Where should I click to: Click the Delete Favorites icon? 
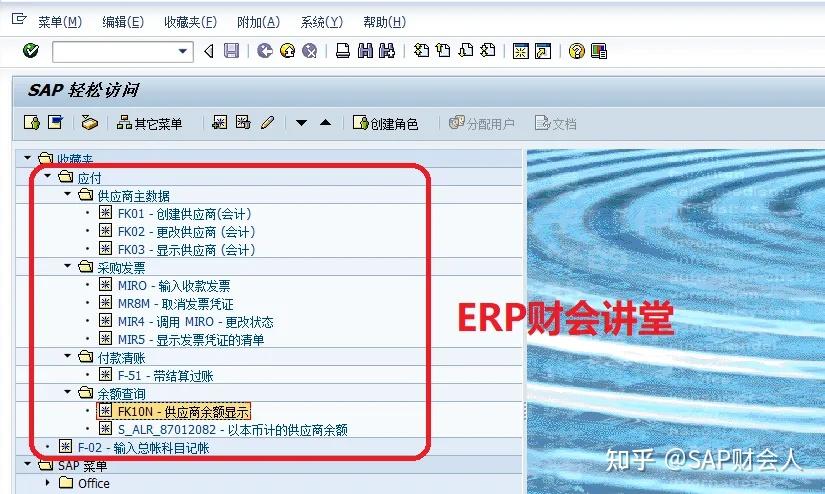[x=243, y=123]
